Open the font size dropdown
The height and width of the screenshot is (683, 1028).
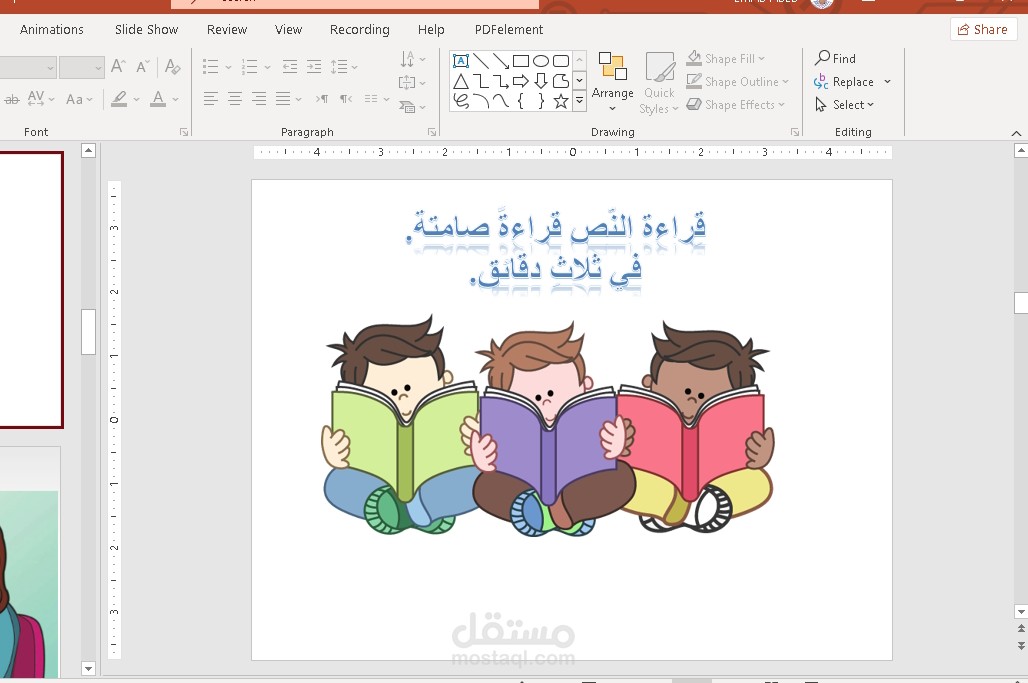98,68
